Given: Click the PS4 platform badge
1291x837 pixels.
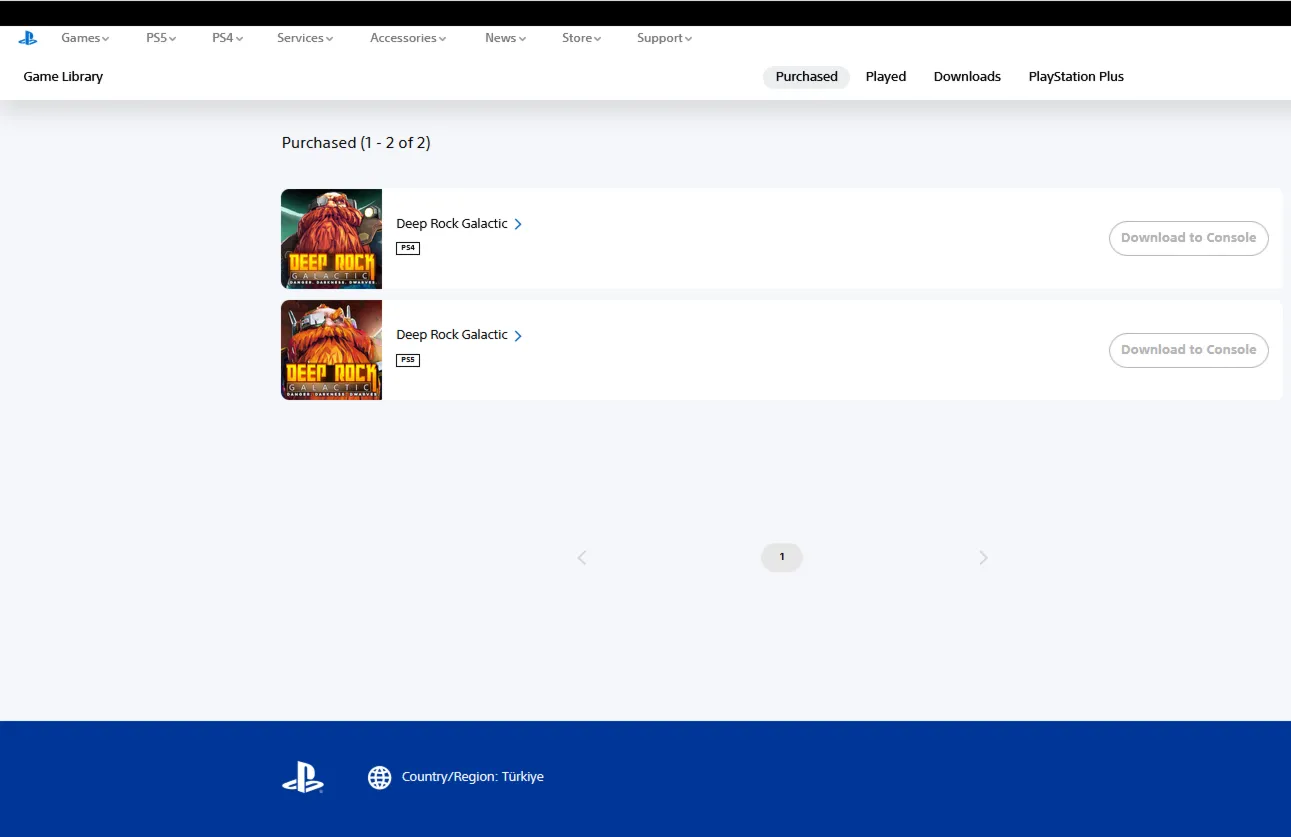Looking at the screenshot, I should pos(408,248).
